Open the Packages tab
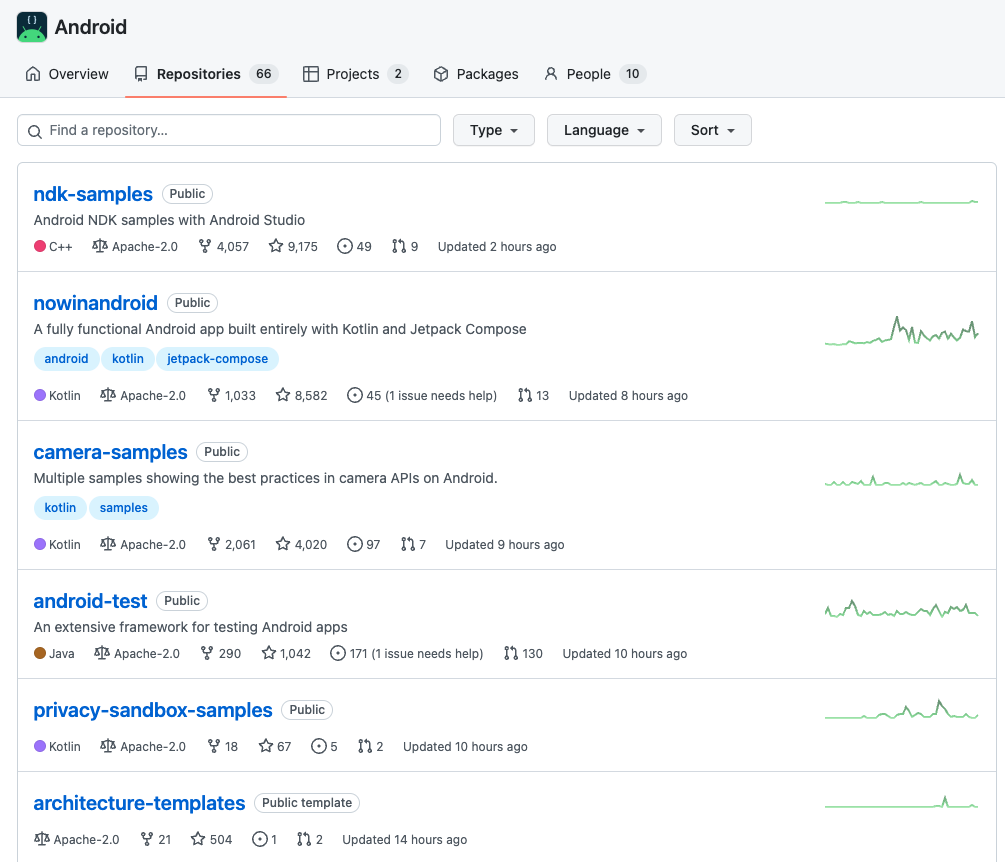This screenshot has width=1005, height=862. 476,74
